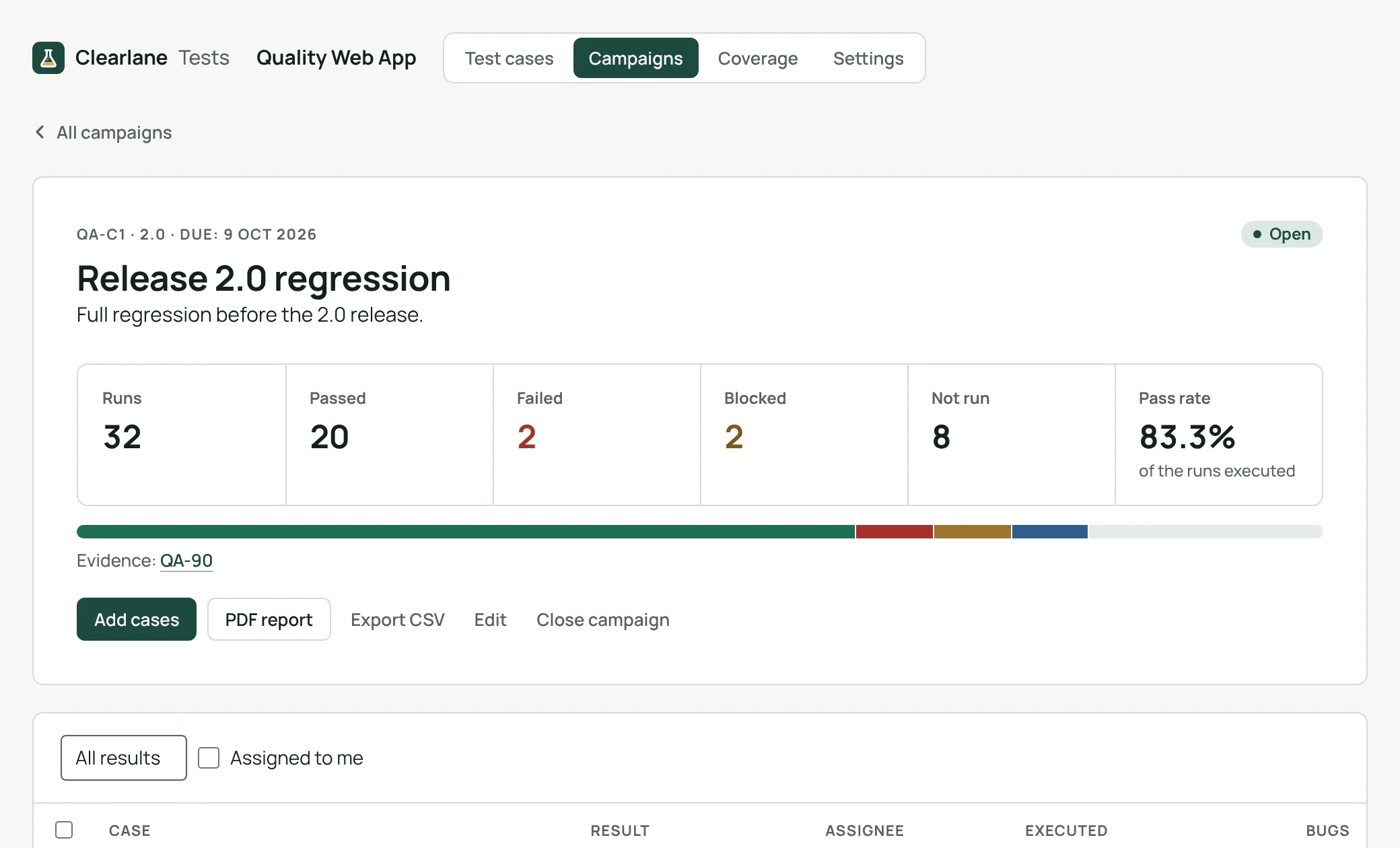Click the Runs 32 stat card
Image resolution: width=1400 pixels, height=848 pixels.
(182, 435)
